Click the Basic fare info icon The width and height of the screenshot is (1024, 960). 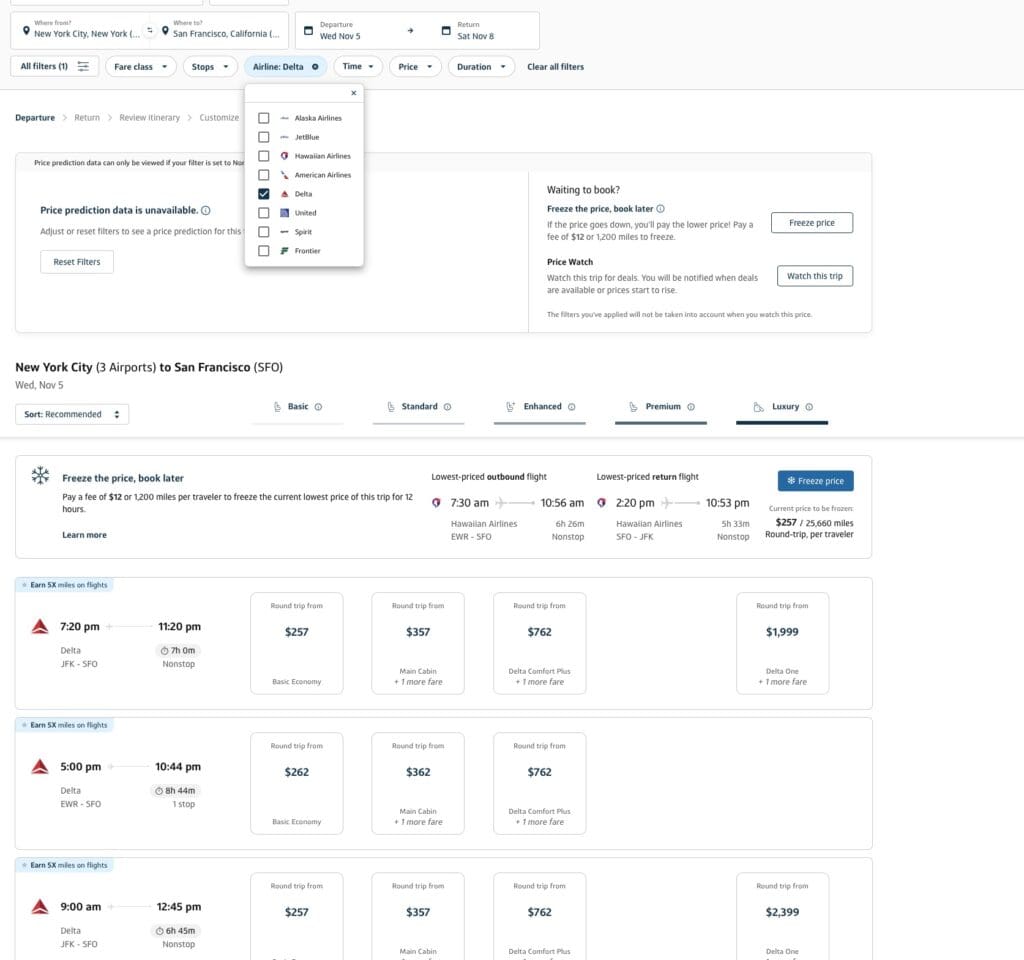point(318,407)
